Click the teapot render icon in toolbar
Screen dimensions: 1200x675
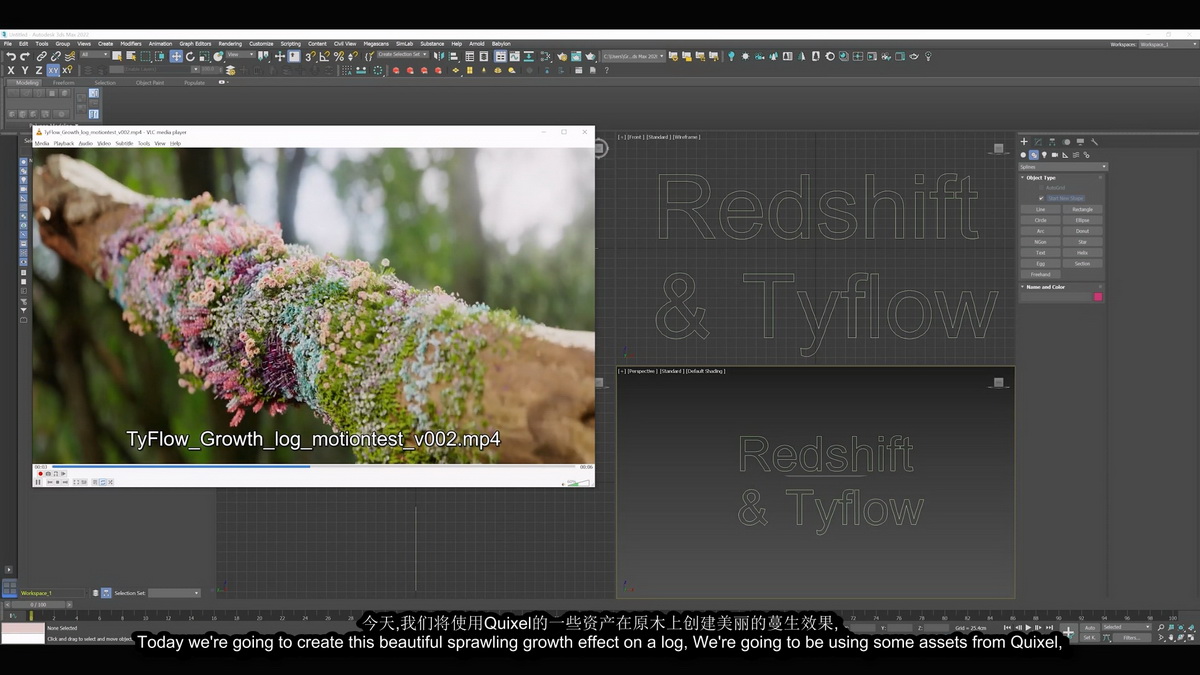[590, 56]
